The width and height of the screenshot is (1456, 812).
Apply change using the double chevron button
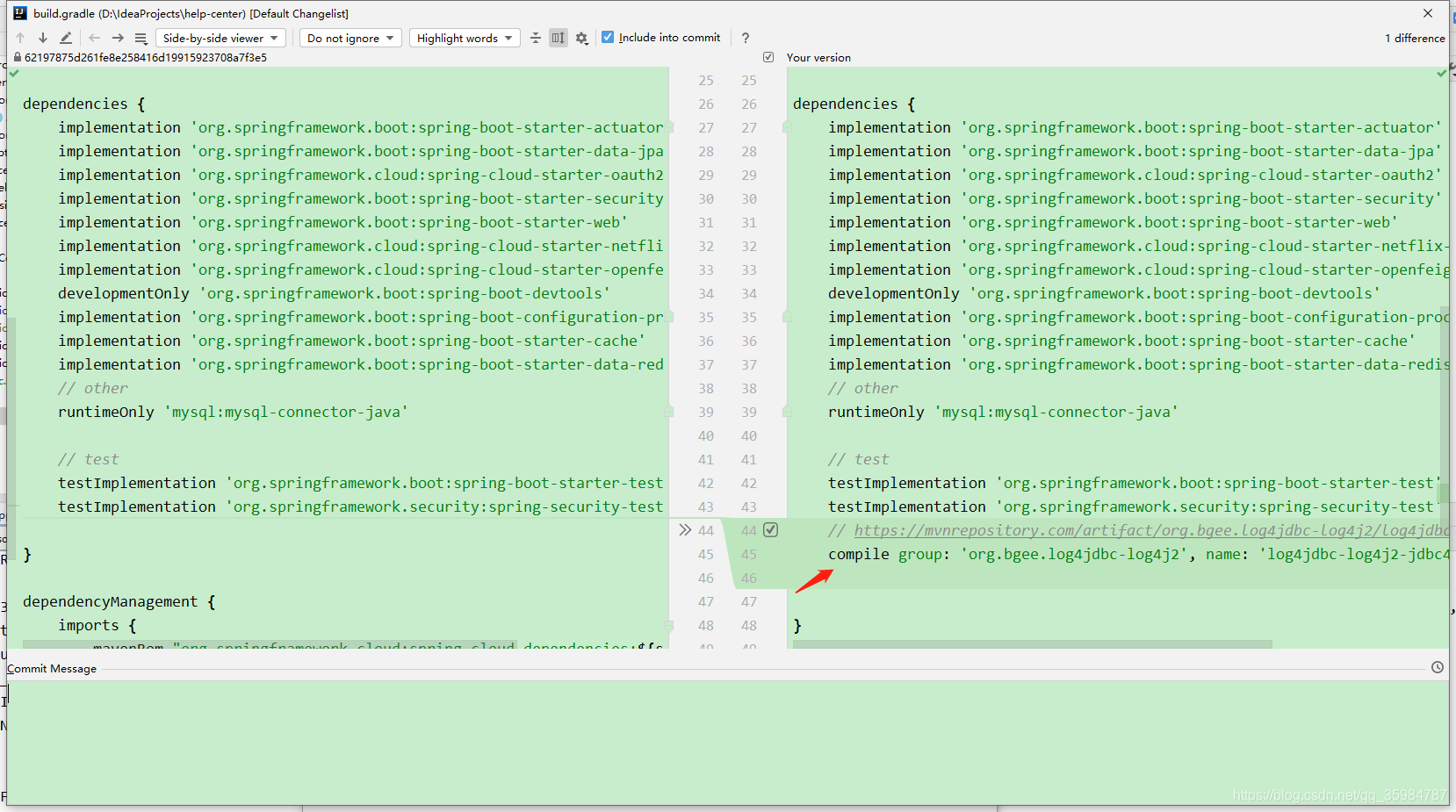(x=686, y=530)
